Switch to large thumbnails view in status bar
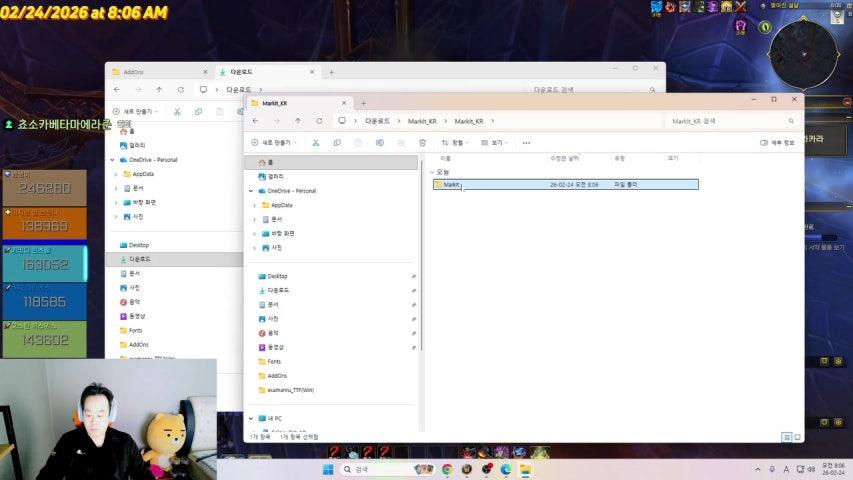The height and width of the screenshot is (480, 853). coord(796,437)
